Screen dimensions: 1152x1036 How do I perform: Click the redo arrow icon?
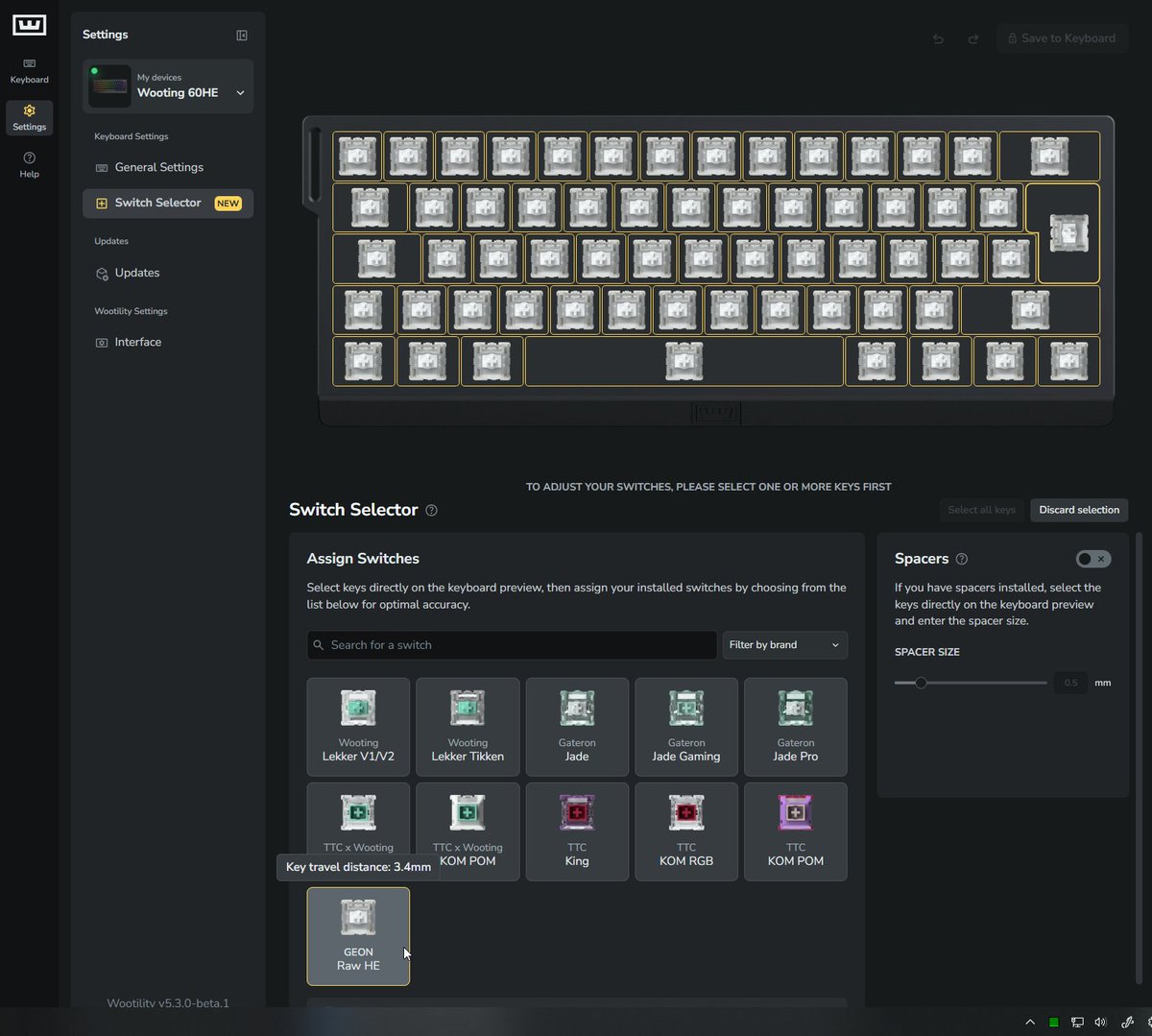point(972,39)
